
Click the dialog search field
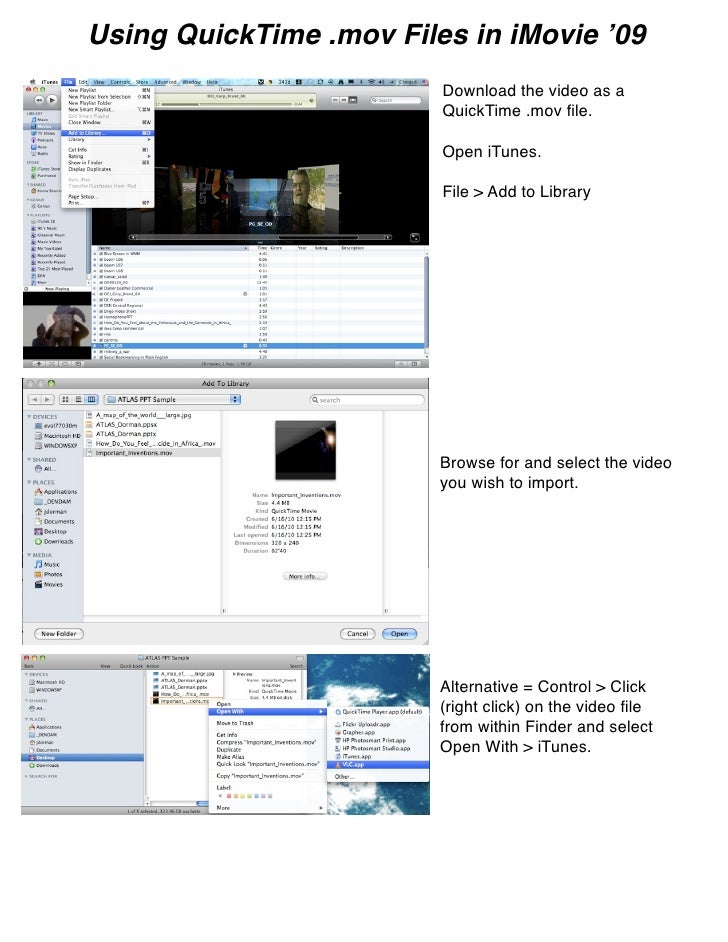pos(367,400)
